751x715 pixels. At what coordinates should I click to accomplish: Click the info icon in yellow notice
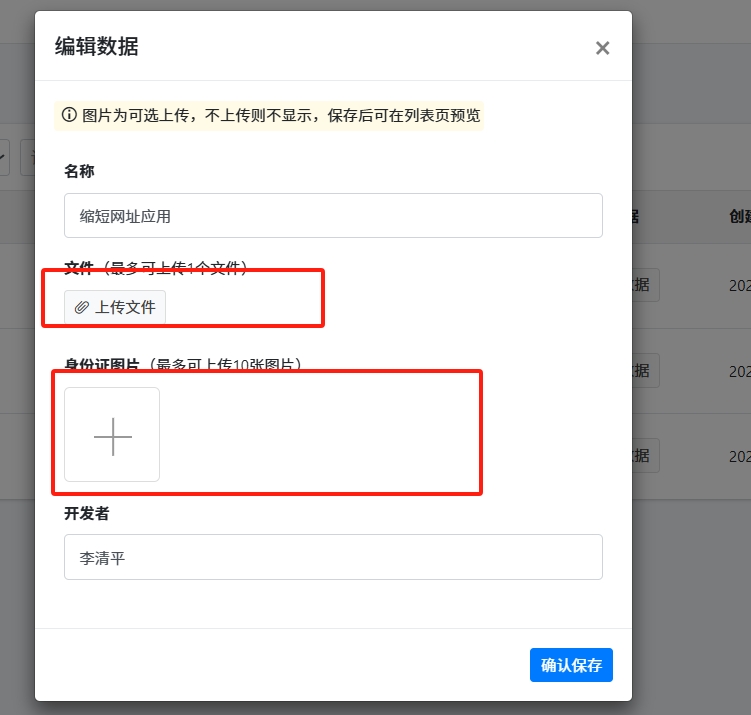[69, 115]
